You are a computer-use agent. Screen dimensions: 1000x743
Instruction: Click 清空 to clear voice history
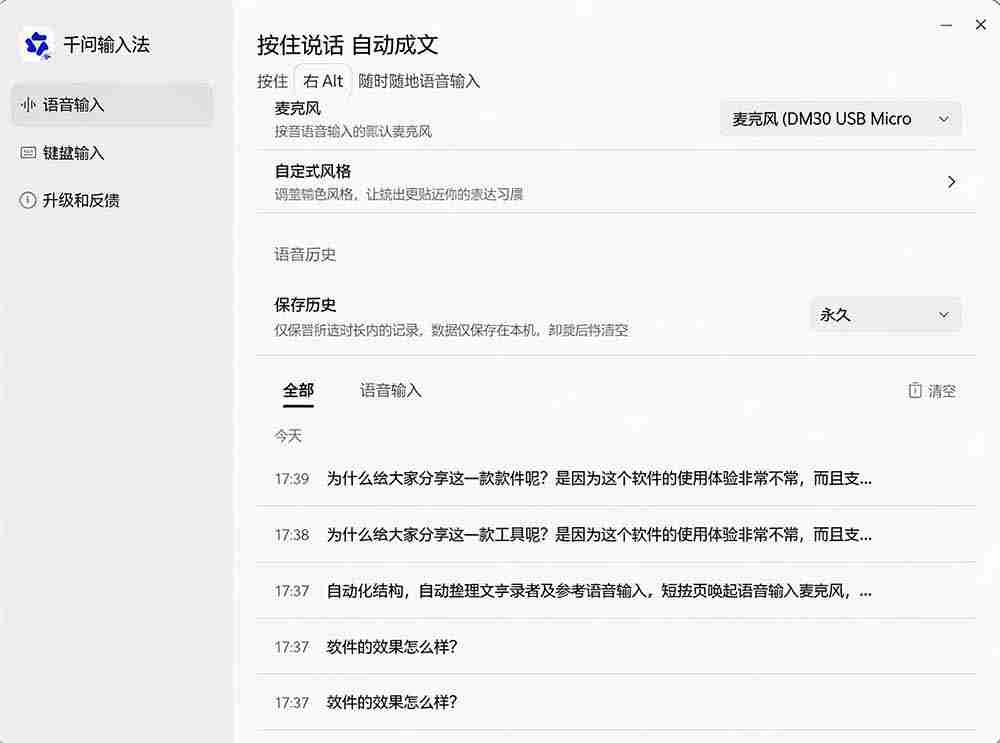click(932, 390)
